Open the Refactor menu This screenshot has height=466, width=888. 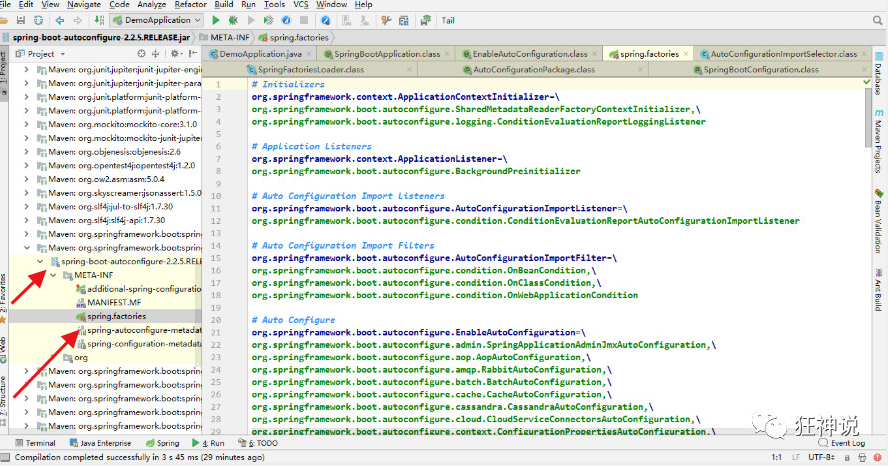[x=190, y=5]
